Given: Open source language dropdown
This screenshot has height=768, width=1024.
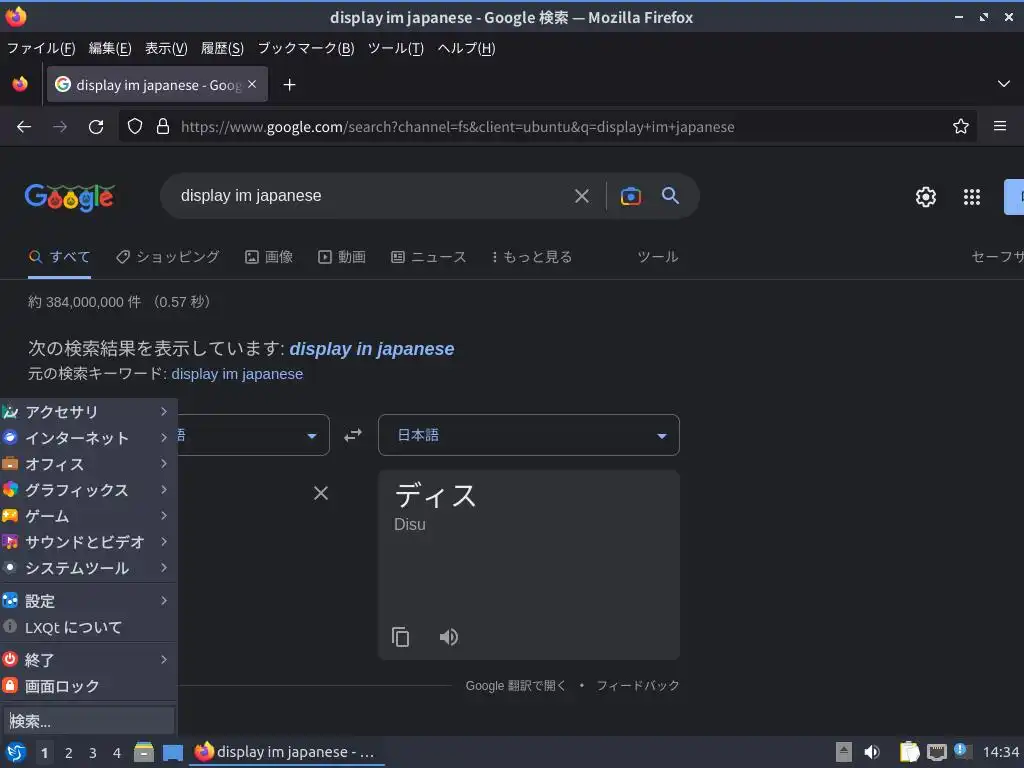Looking at the screenshot, I should tap(253, 435).
